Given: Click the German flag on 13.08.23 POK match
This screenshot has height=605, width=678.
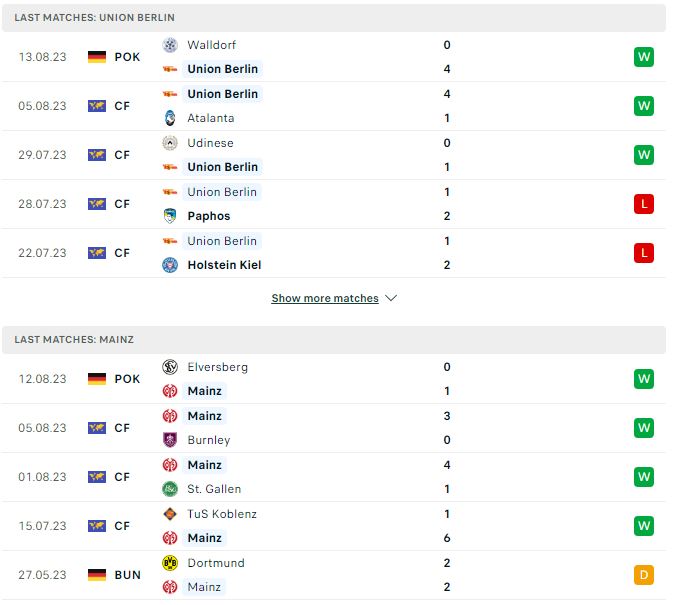Looking at the screenshot, I should 97,57.
